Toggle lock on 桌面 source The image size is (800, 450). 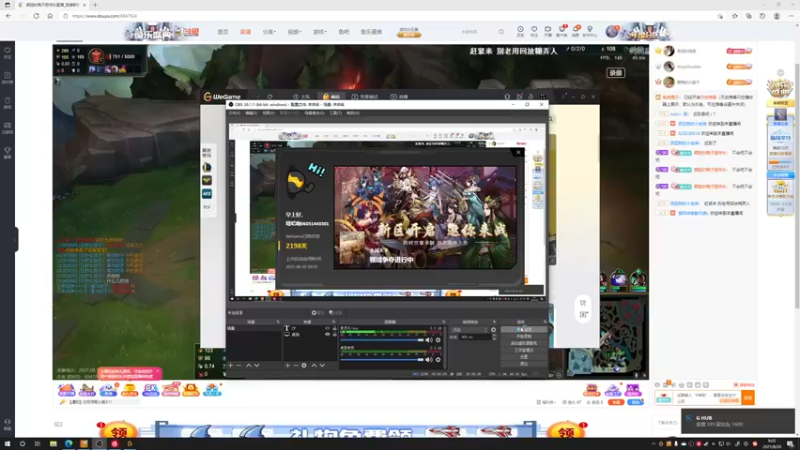coord(334,335)
